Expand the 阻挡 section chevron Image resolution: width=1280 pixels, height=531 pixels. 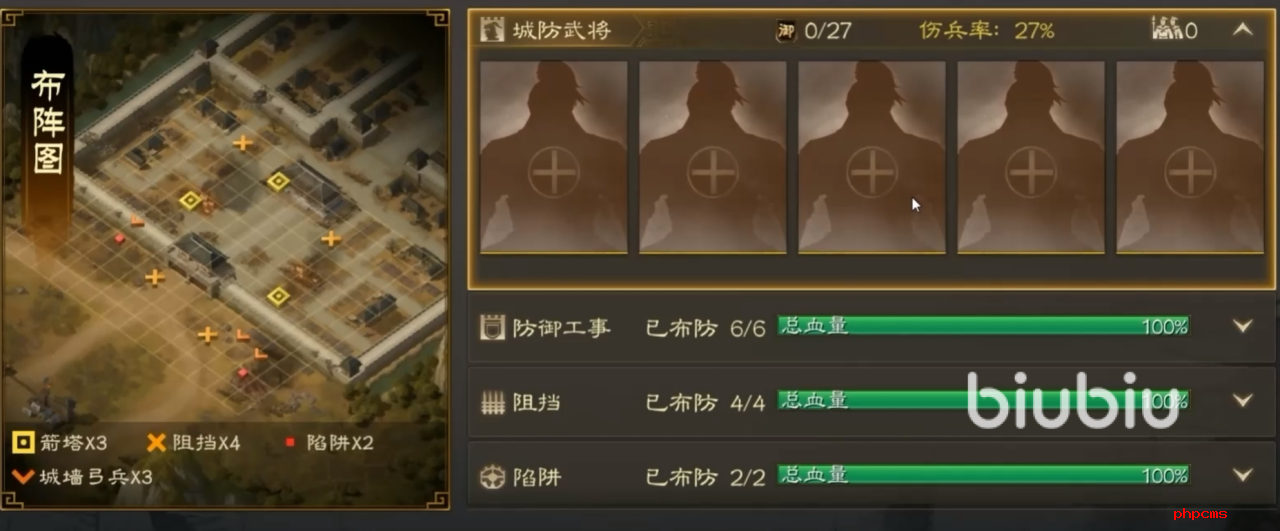1243,400
